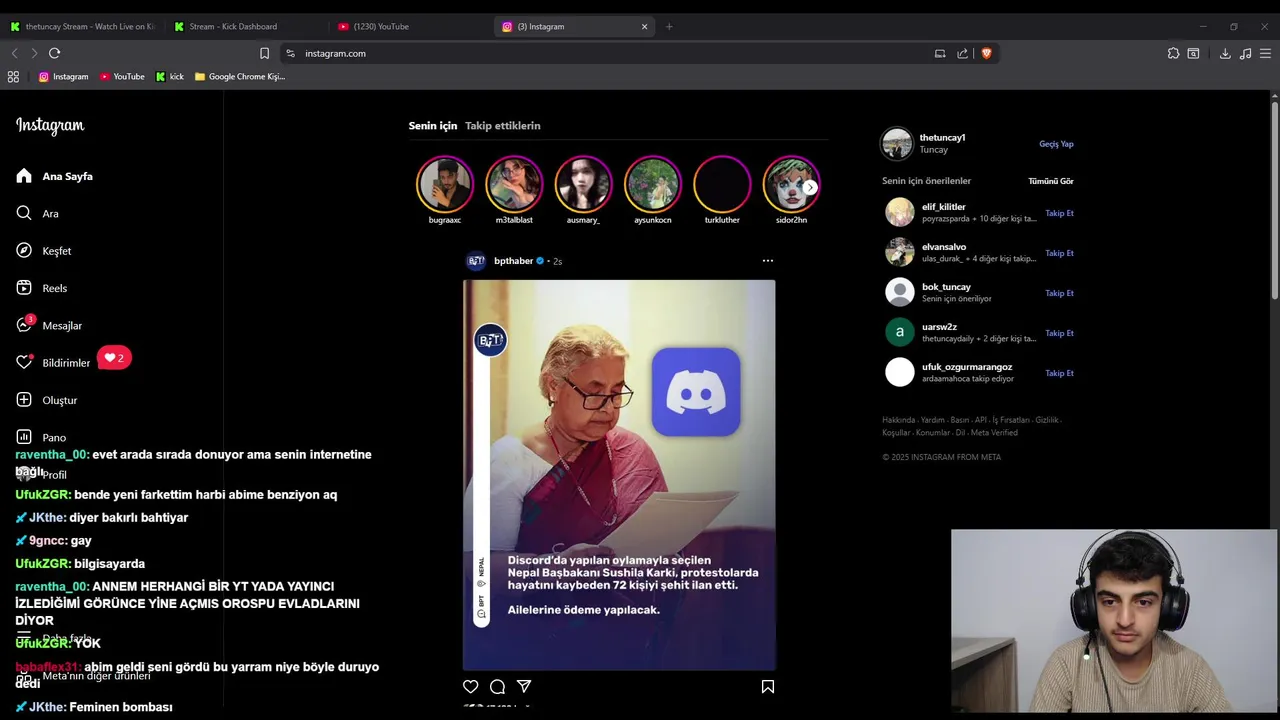
Task: Click the Brave shields lion icon
Action: 986,53
